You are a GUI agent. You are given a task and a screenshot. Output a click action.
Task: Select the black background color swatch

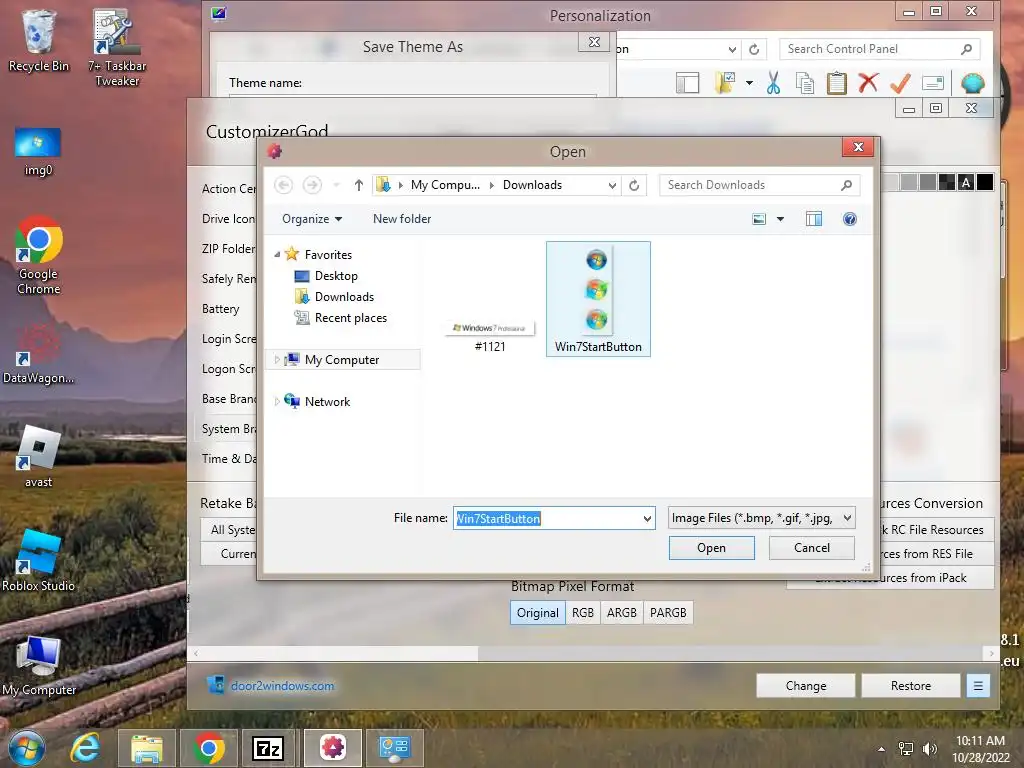click(985, 182)
